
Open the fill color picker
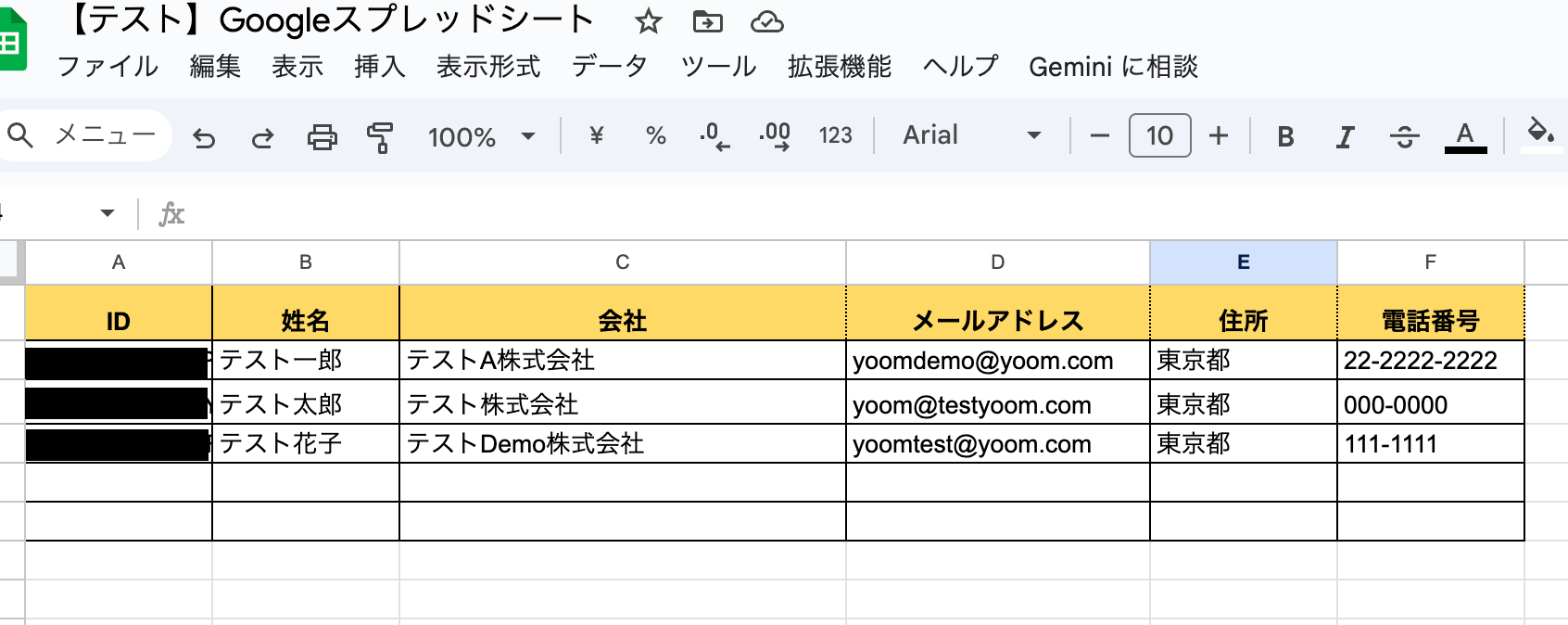coord(1540,135)
